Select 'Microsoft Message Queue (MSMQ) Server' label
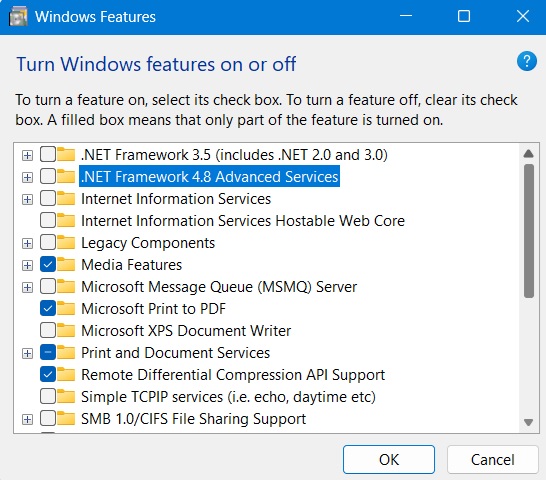 (219, 287)
